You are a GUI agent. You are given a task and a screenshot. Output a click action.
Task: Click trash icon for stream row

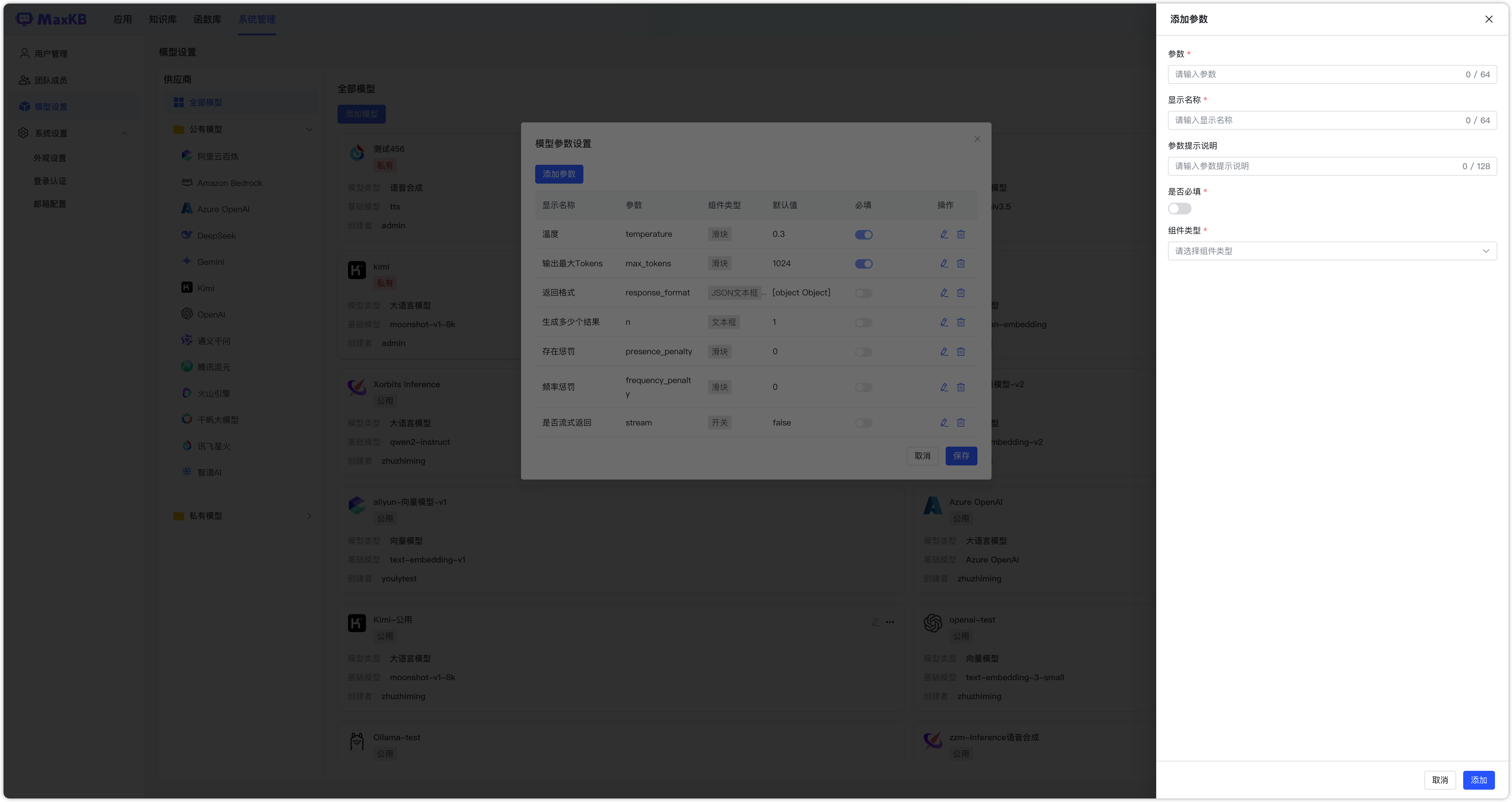[961, 423]
